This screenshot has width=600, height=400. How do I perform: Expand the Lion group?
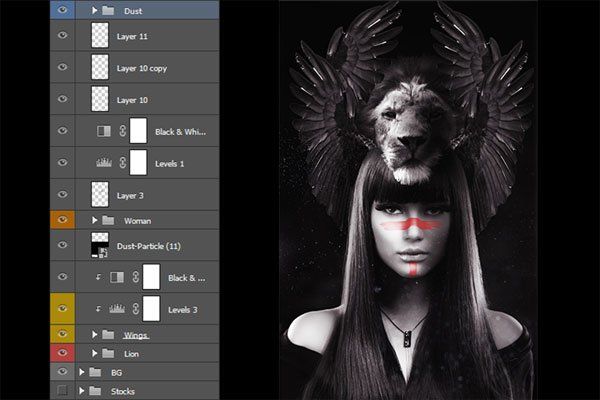click(x=95, y=353)
